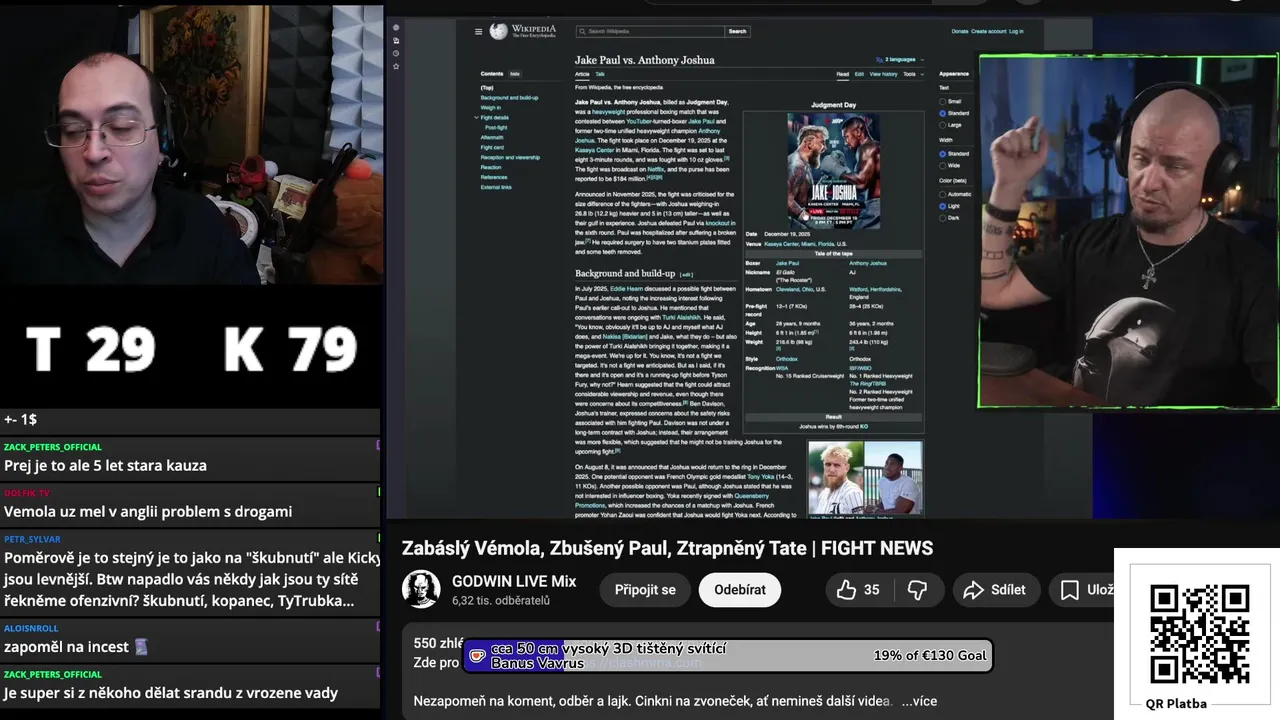This screenshot has width=1280, height=720.
Task: Click the Log in link
Action: [1016, 31]
